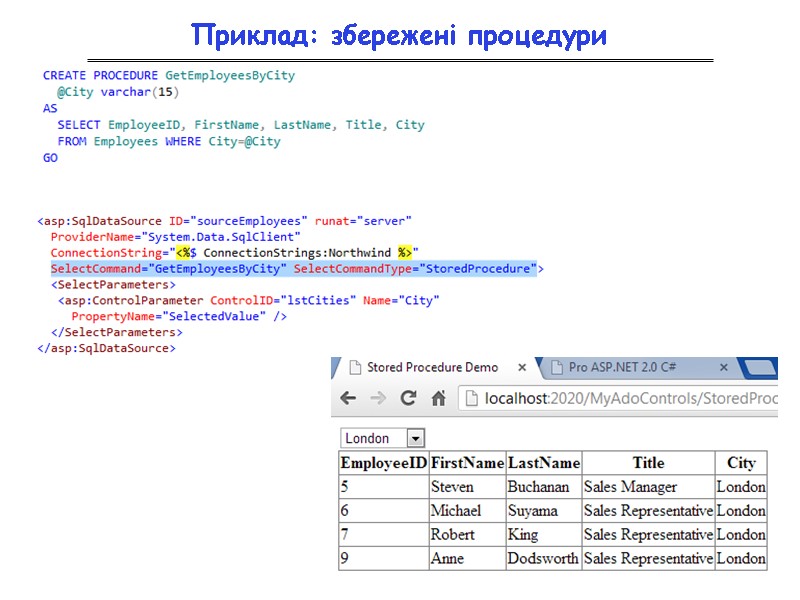The width and height of the screenshot is (800, 600).
Task: Select the cell Dodsworth
Action: pyautogui.click(x=544, y=558)
